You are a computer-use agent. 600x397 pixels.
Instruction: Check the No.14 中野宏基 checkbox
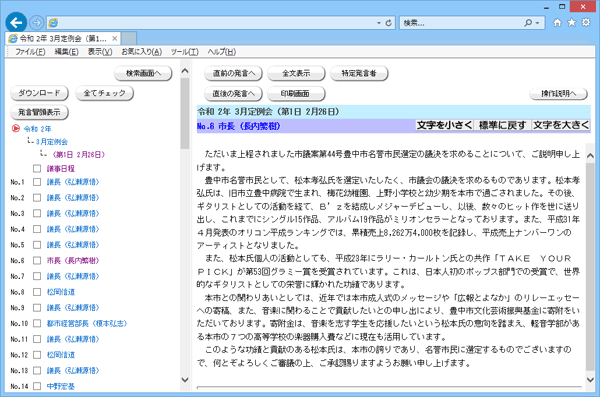coord(37,386)
